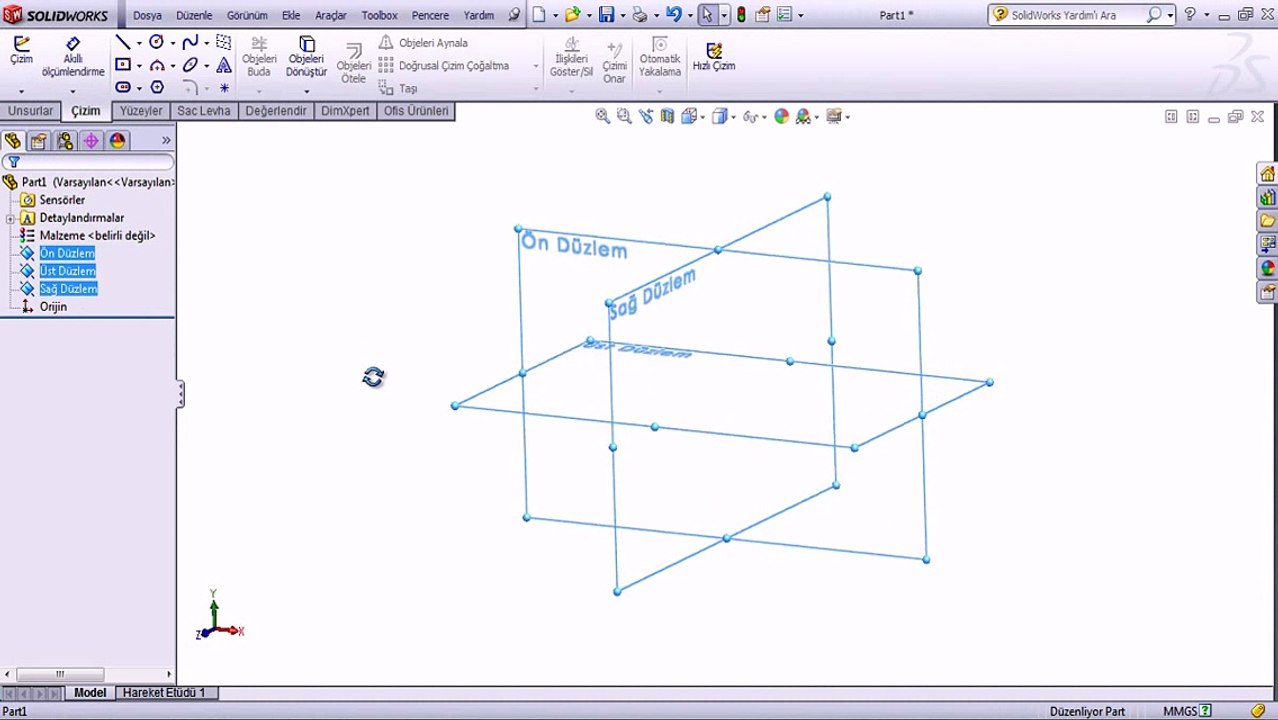Expand the Detaylandırmalar tree node
Image resolution: width=1278 pixels, height=720 pixels.
coord(10,218)
